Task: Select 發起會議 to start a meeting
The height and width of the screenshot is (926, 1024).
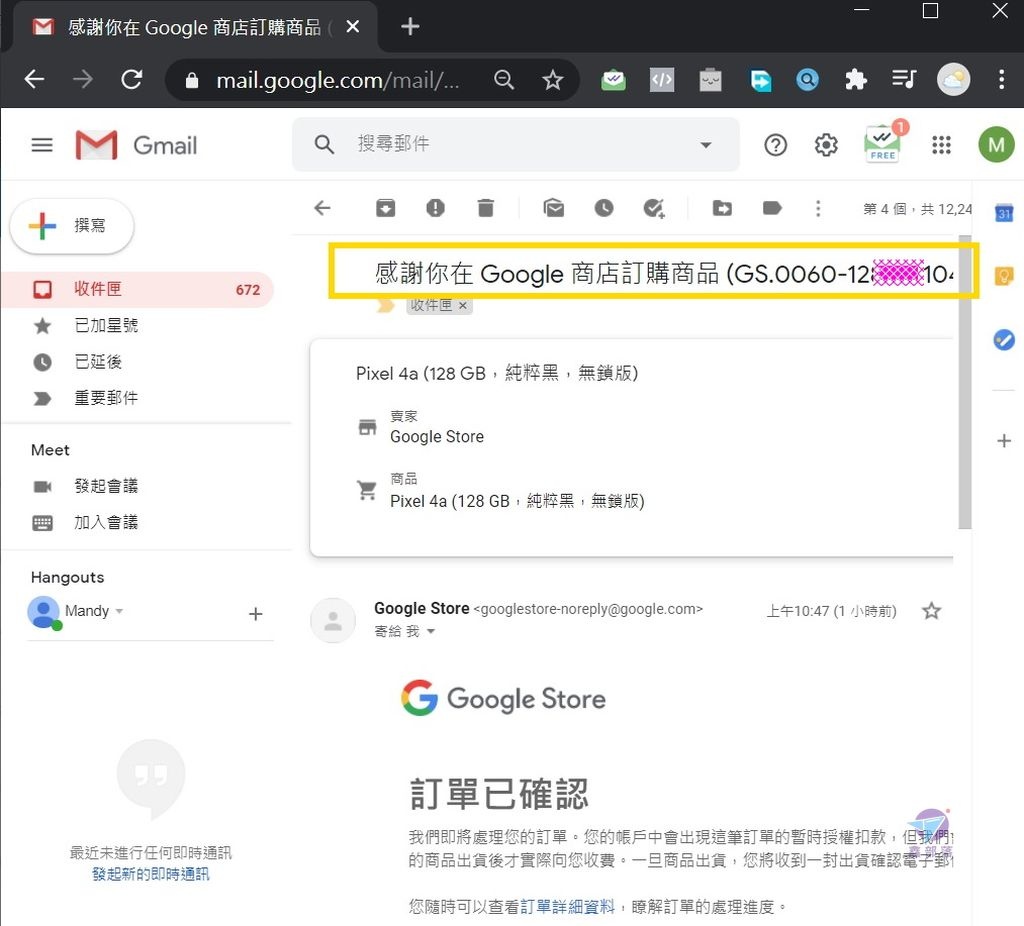Action: tap(106, 486)
